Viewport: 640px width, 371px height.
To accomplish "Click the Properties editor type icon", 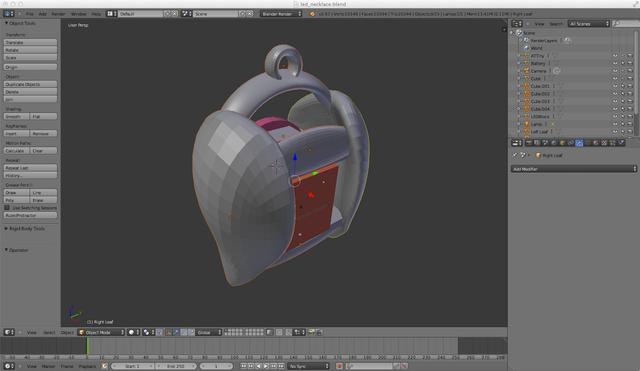I will point(517,143).
